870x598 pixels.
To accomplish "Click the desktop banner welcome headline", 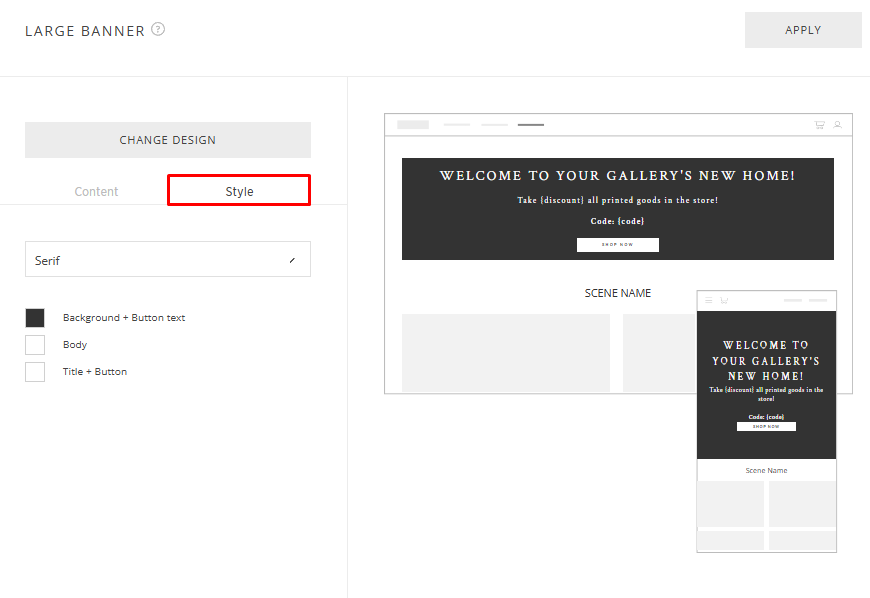I will pyautogui.click(x=617, y=176).
